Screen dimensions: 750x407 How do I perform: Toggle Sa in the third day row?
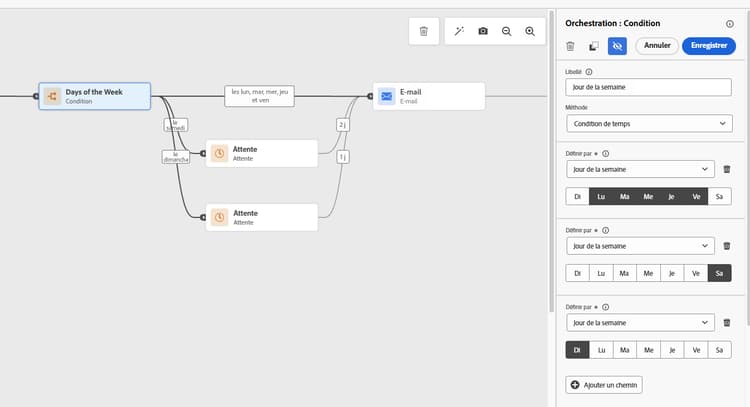pyautogui.click(x=719, y=350)
